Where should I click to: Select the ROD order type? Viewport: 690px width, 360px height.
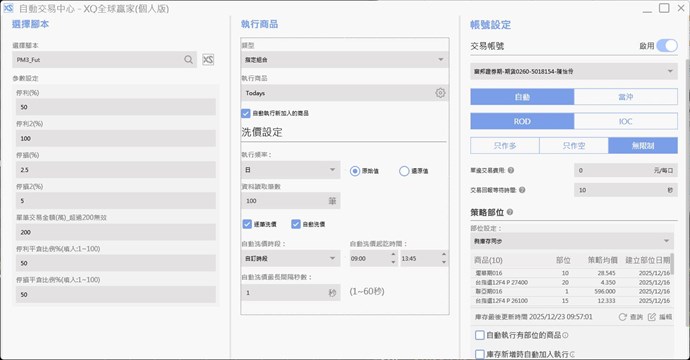tap(522, 121)
